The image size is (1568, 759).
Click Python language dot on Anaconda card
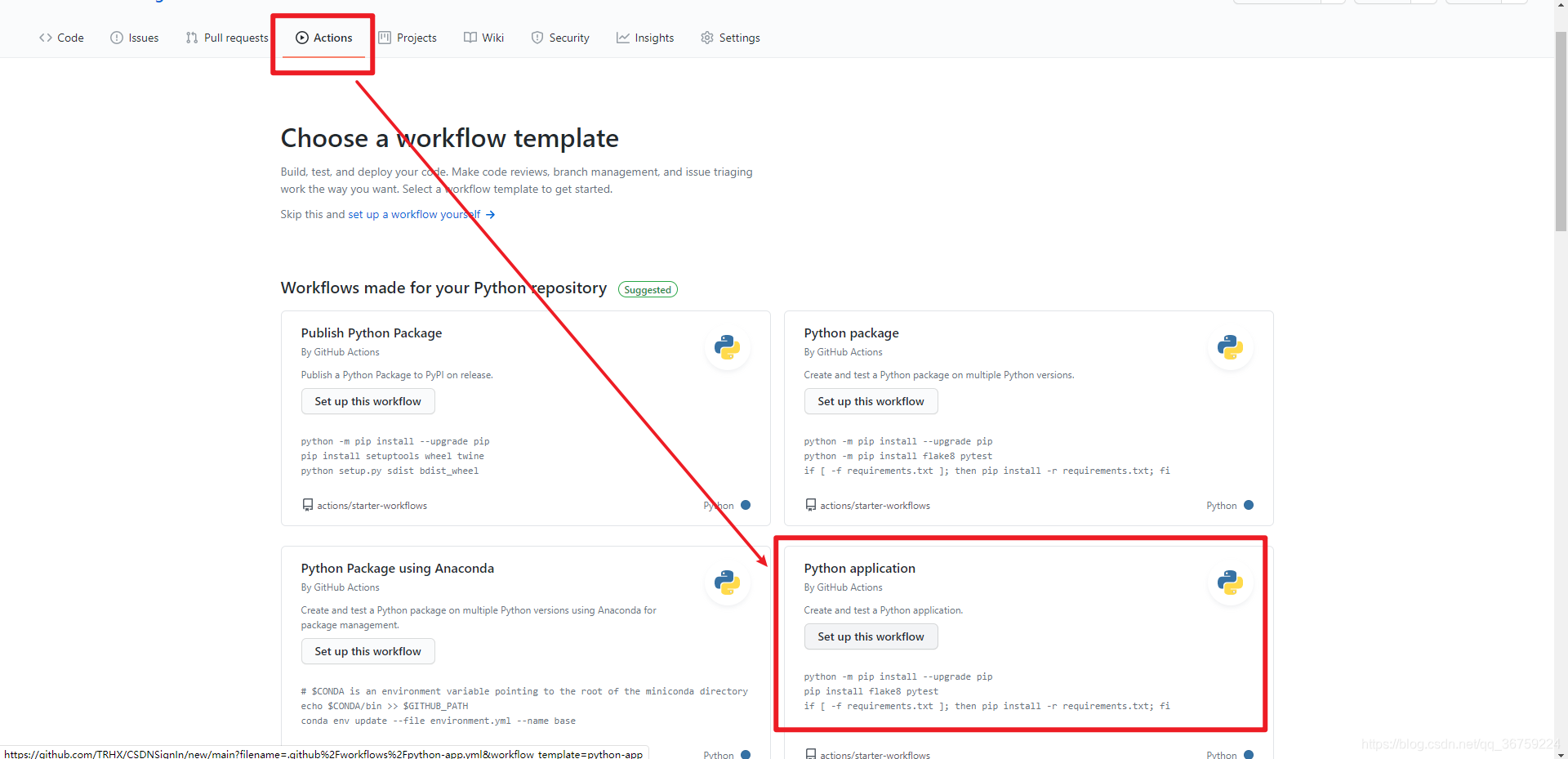tap(746, 754)
